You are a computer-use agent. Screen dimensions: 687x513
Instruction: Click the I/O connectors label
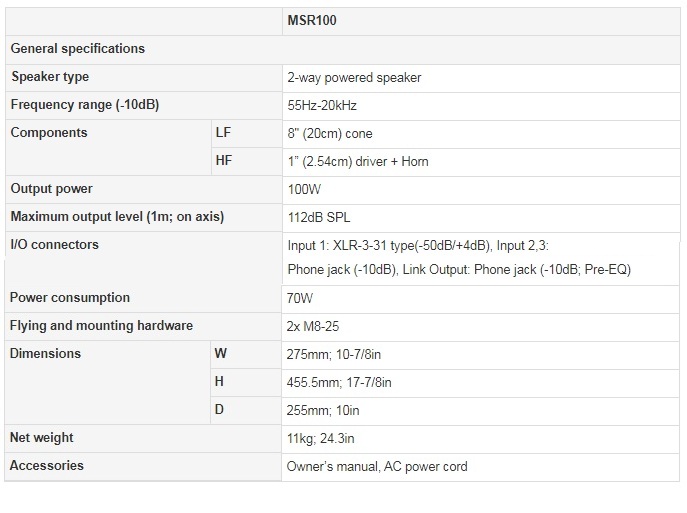(54, 244)
